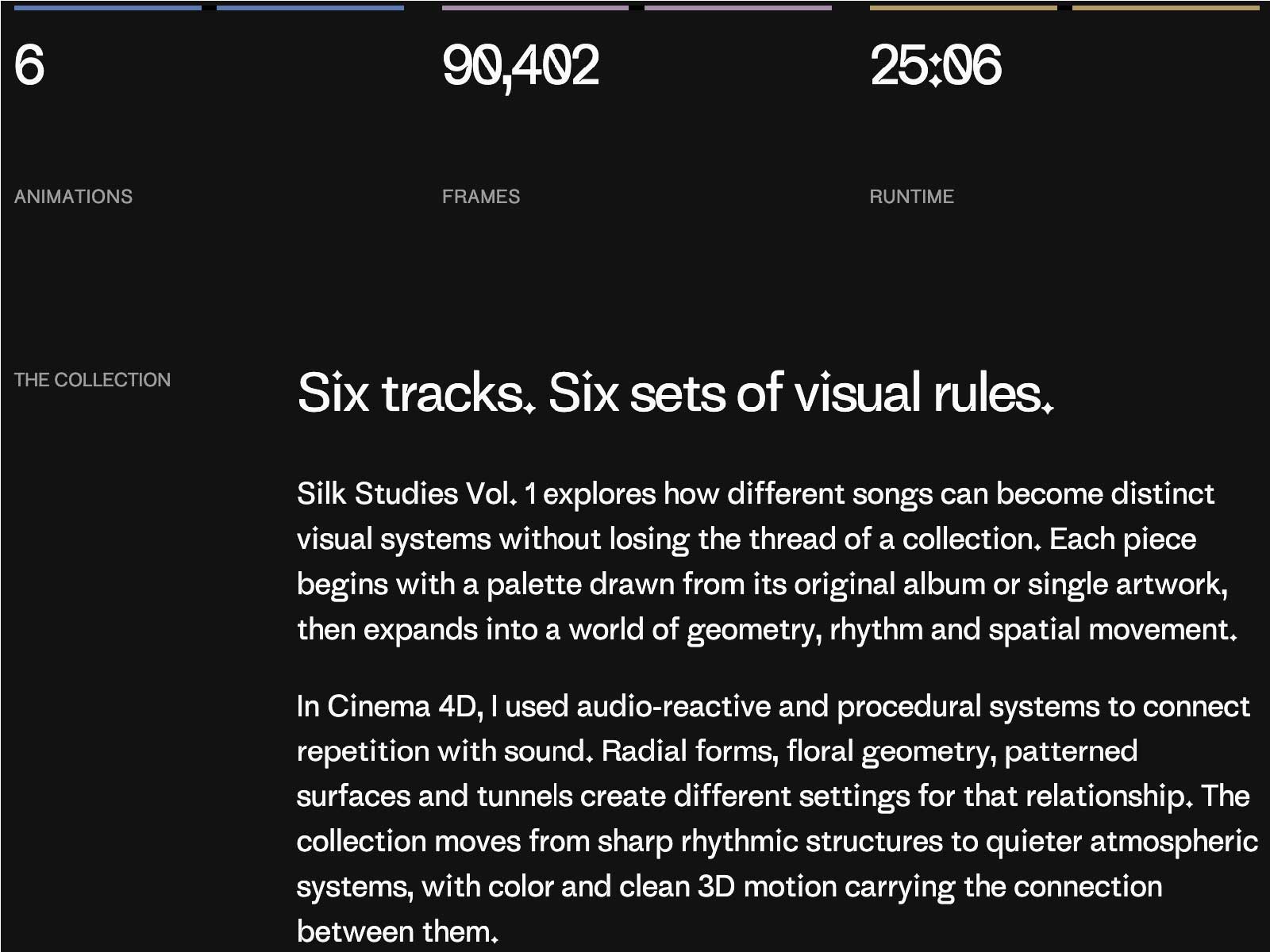
Task: Click the animations count number 6
Action: coord(29,65)
